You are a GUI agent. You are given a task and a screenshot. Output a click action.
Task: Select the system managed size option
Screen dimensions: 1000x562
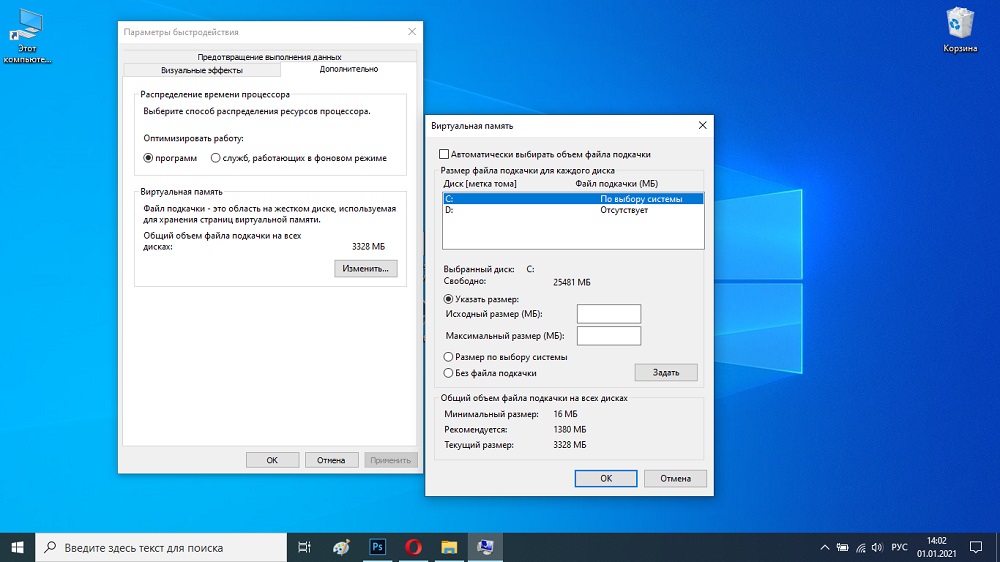coord(449,357)
